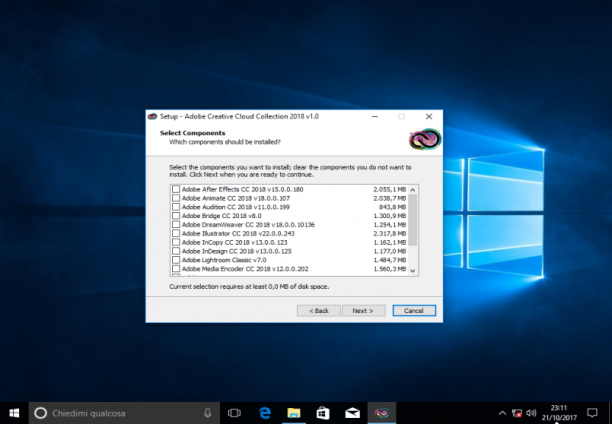Tick the Adobe Bridge CC 2018 checkbox
Viewport: 612px width, 424px height.
(x=176, y=216)
